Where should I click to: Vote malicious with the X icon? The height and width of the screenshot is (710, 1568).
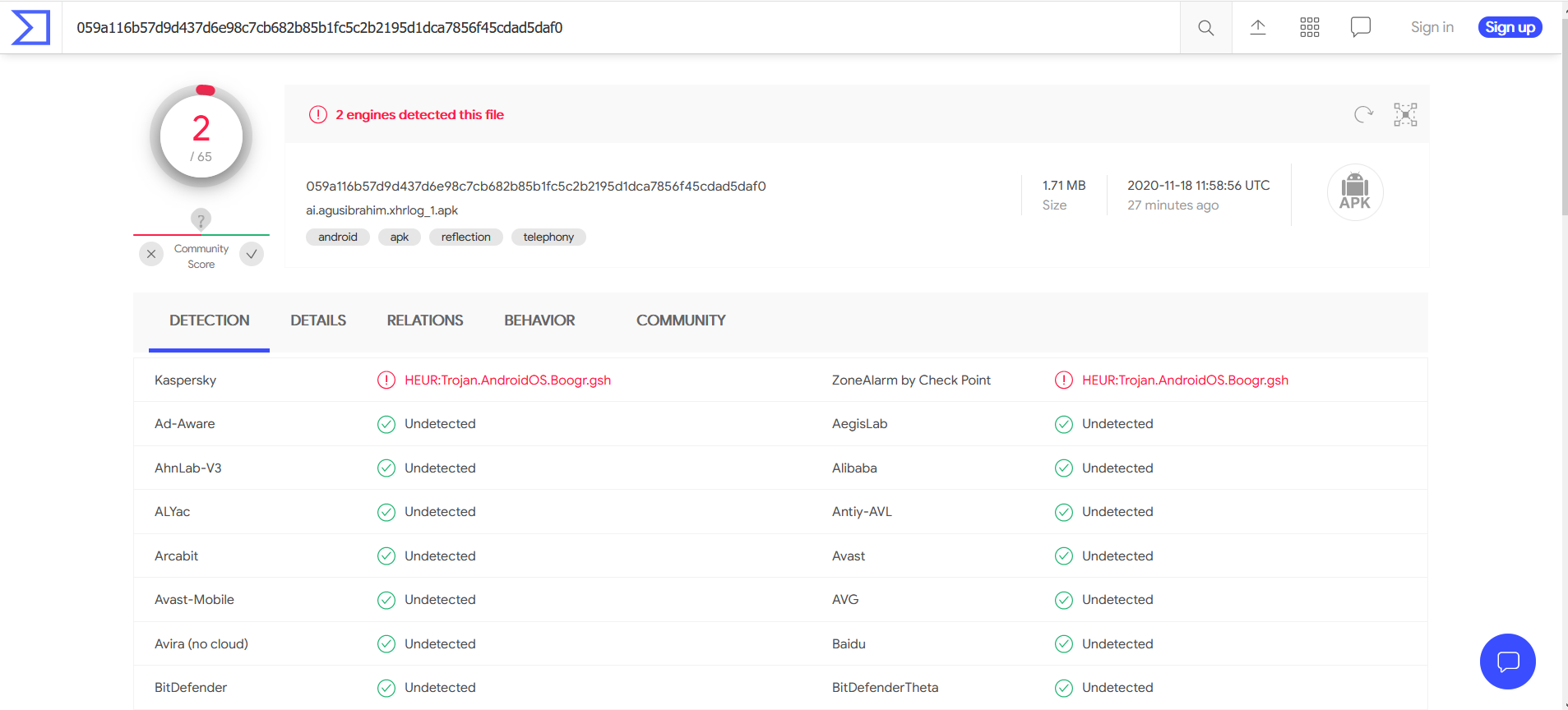tap(151, 254)
